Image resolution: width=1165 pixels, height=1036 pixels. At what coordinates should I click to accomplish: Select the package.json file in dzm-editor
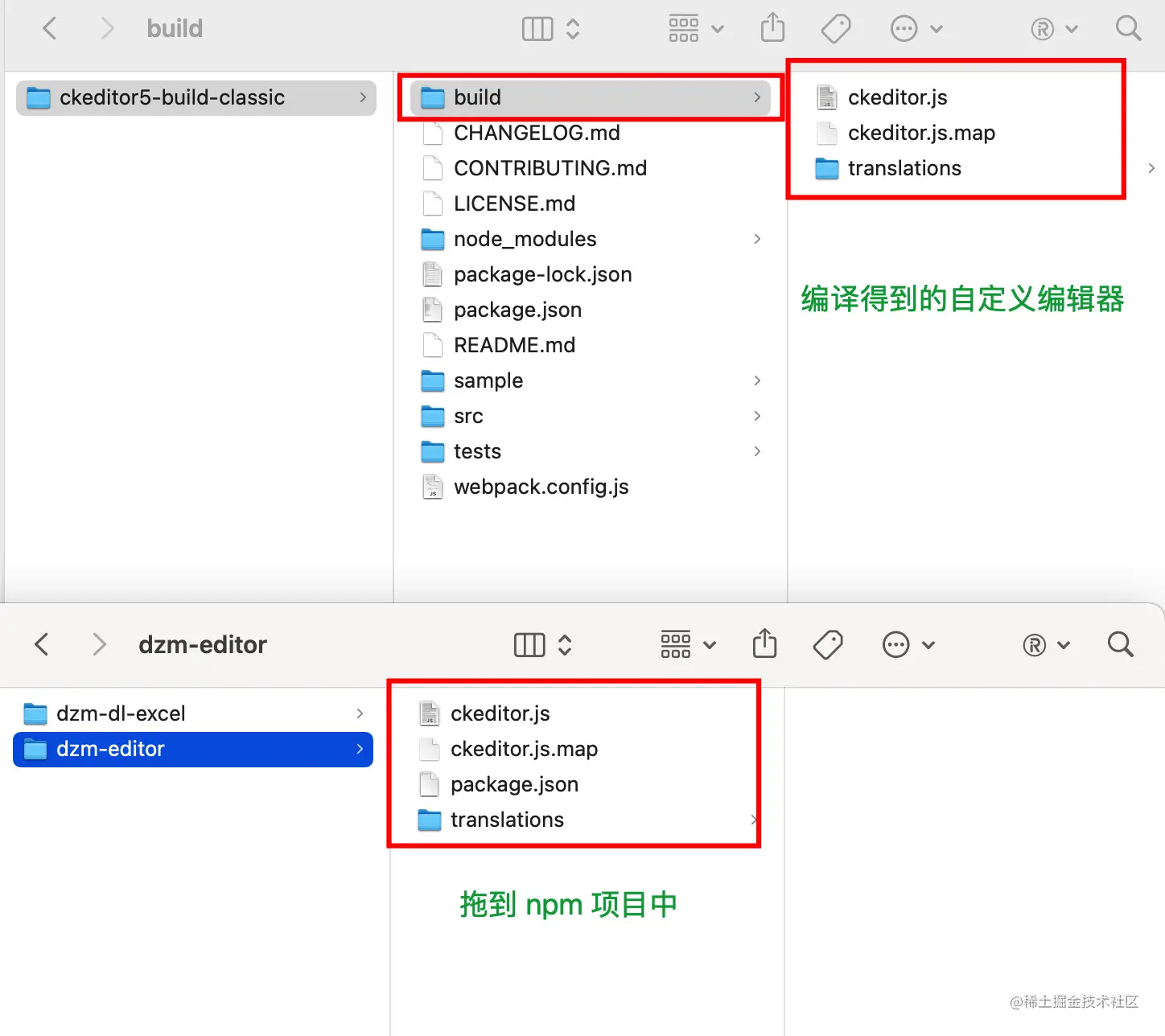tap(515, 784)
